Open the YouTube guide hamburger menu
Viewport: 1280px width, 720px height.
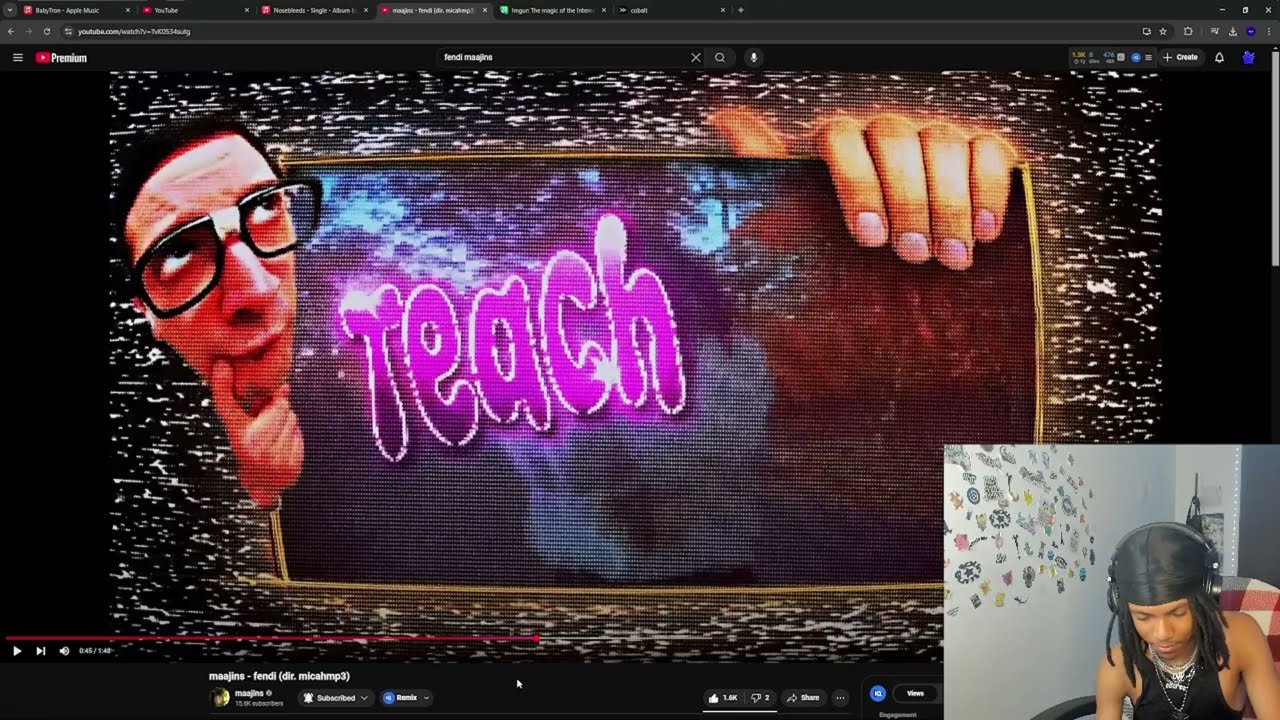click(17, 58)
